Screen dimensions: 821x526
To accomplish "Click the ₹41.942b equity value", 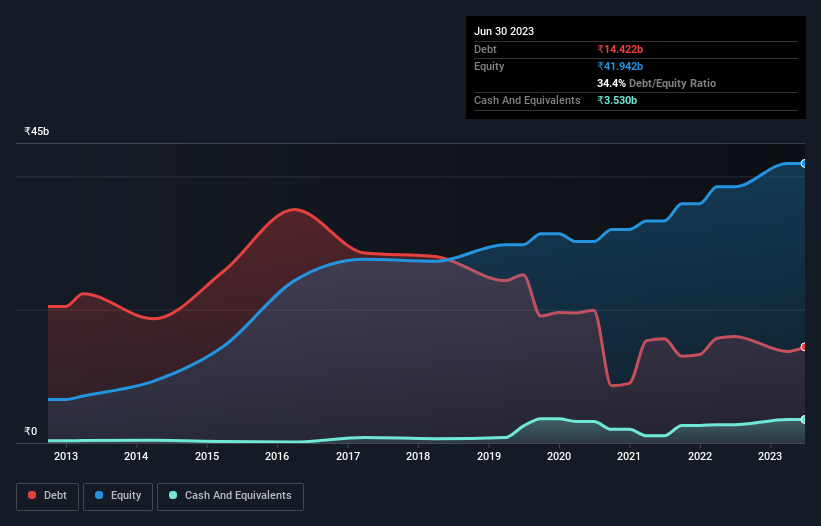I will 620,66.
